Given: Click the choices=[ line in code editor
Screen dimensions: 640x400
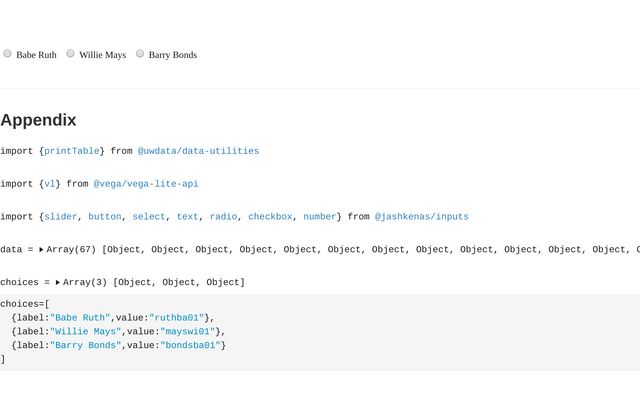Looking at the screenshot, I should pyautogui.click(x=24, y=304).
